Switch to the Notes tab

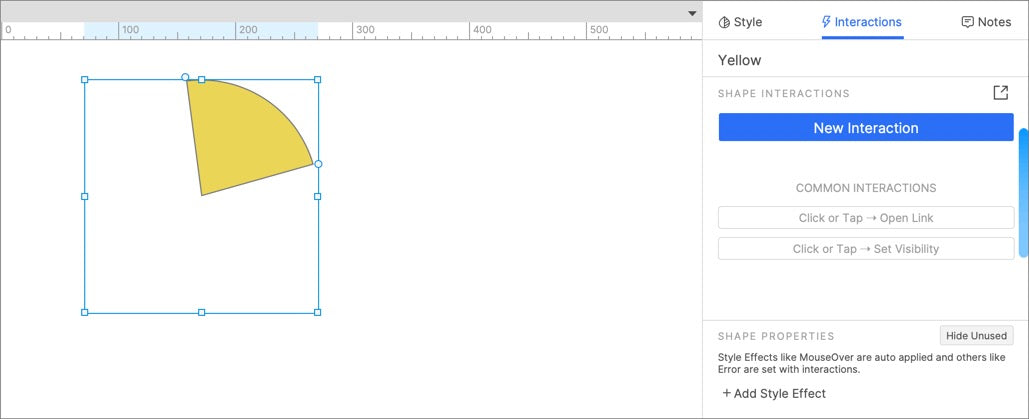[x=986, y=22]
